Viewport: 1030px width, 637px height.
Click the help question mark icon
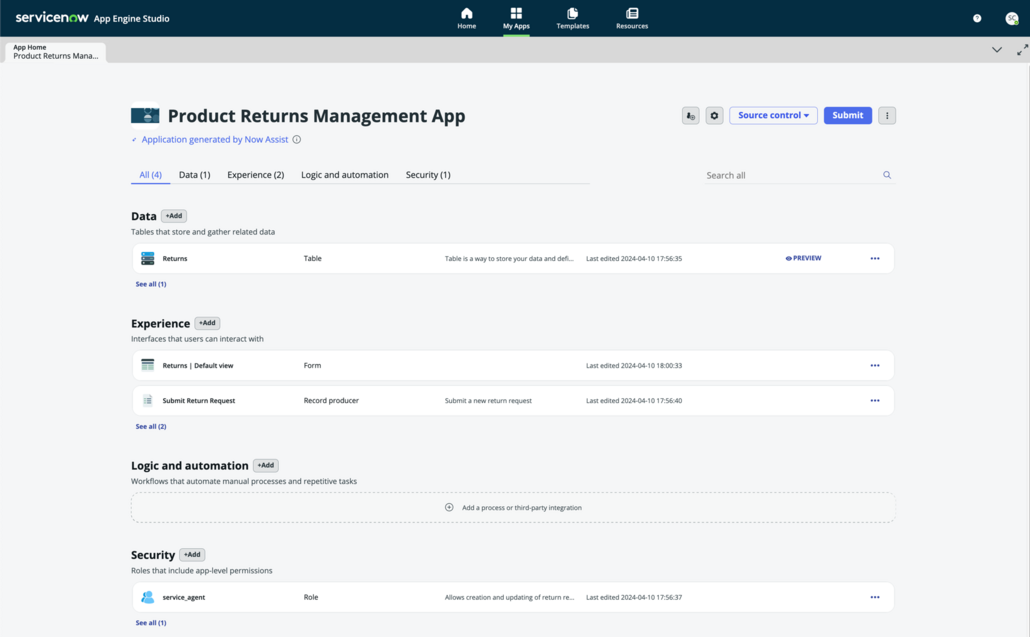pyautogui.click(x=977, y=18)
